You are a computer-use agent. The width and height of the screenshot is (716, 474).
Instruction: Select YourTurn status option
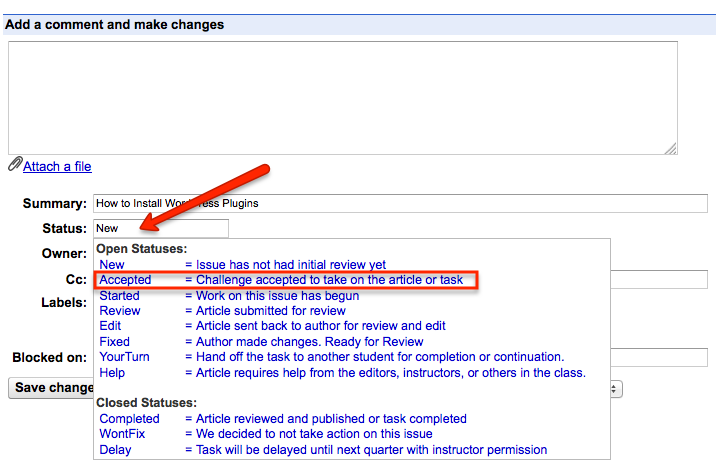(125, 357)
